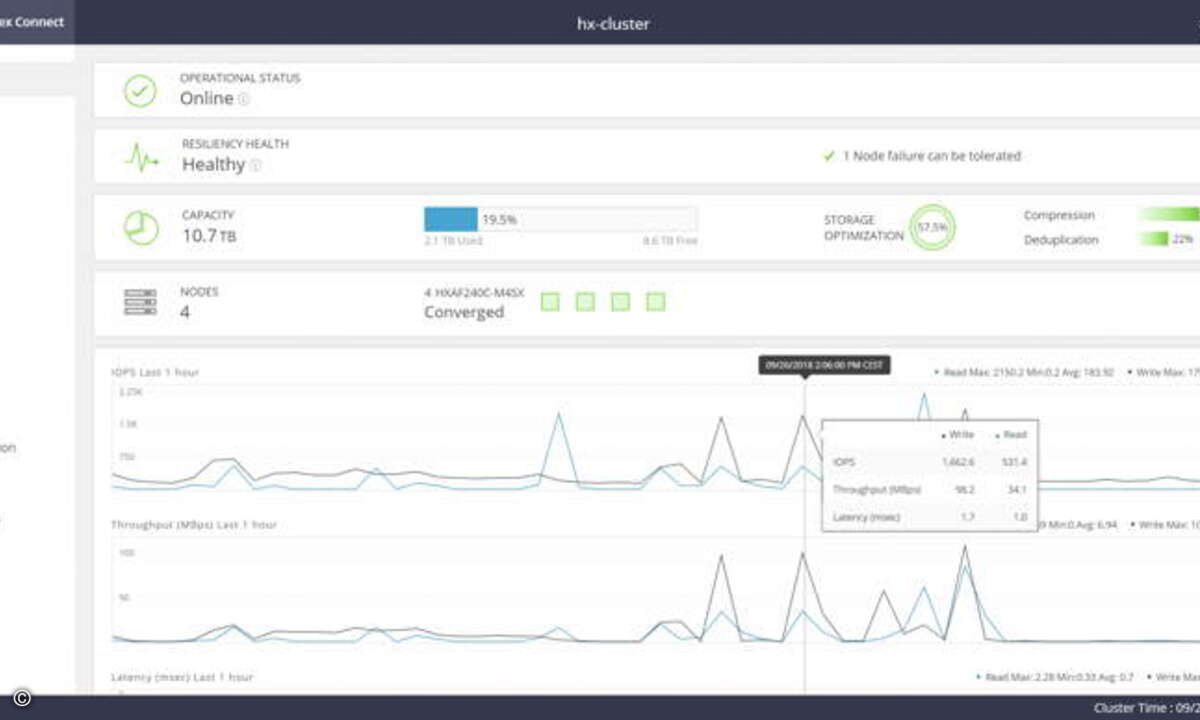Click the IOPS row in chart tooltip
The image size is (1200, 720).
click(x=930, y=462)
